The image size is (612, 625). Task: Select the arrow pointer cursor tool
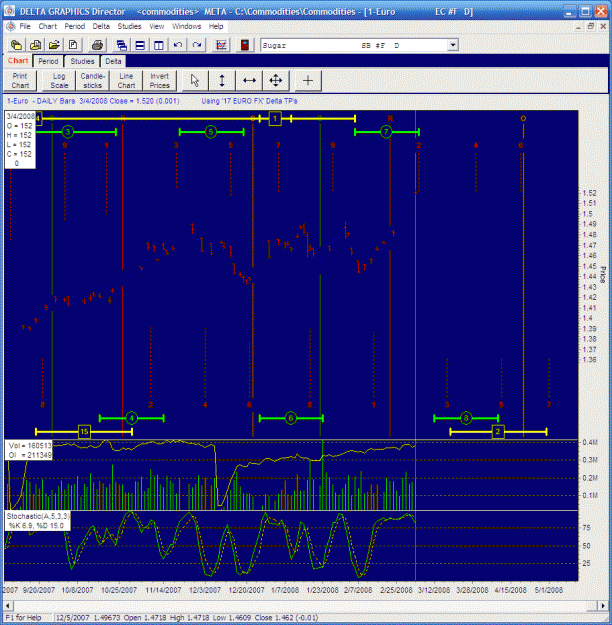pos(195,81)
